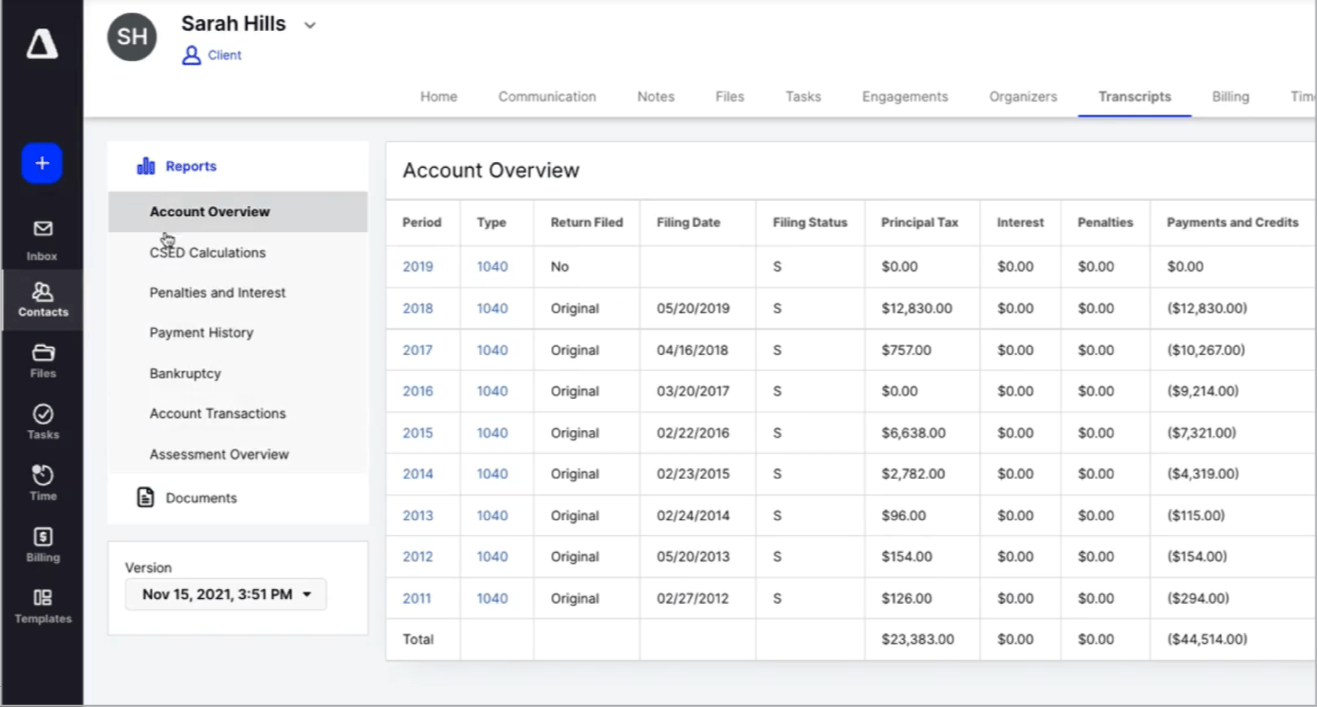Open the Version date dropdown
The height and width of the screenshot is (707, 1317).
tap(226, 594)
